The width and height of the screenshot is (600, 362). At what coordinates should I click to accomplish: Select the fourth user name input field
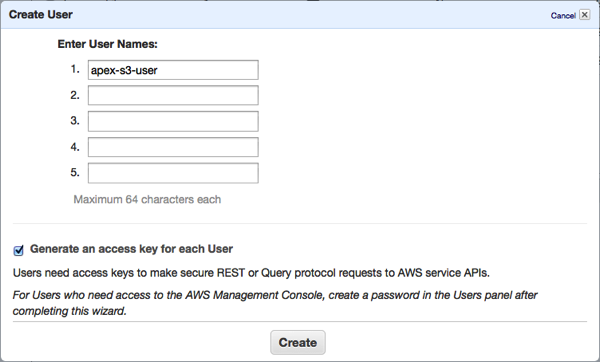[x=173, y=147]
